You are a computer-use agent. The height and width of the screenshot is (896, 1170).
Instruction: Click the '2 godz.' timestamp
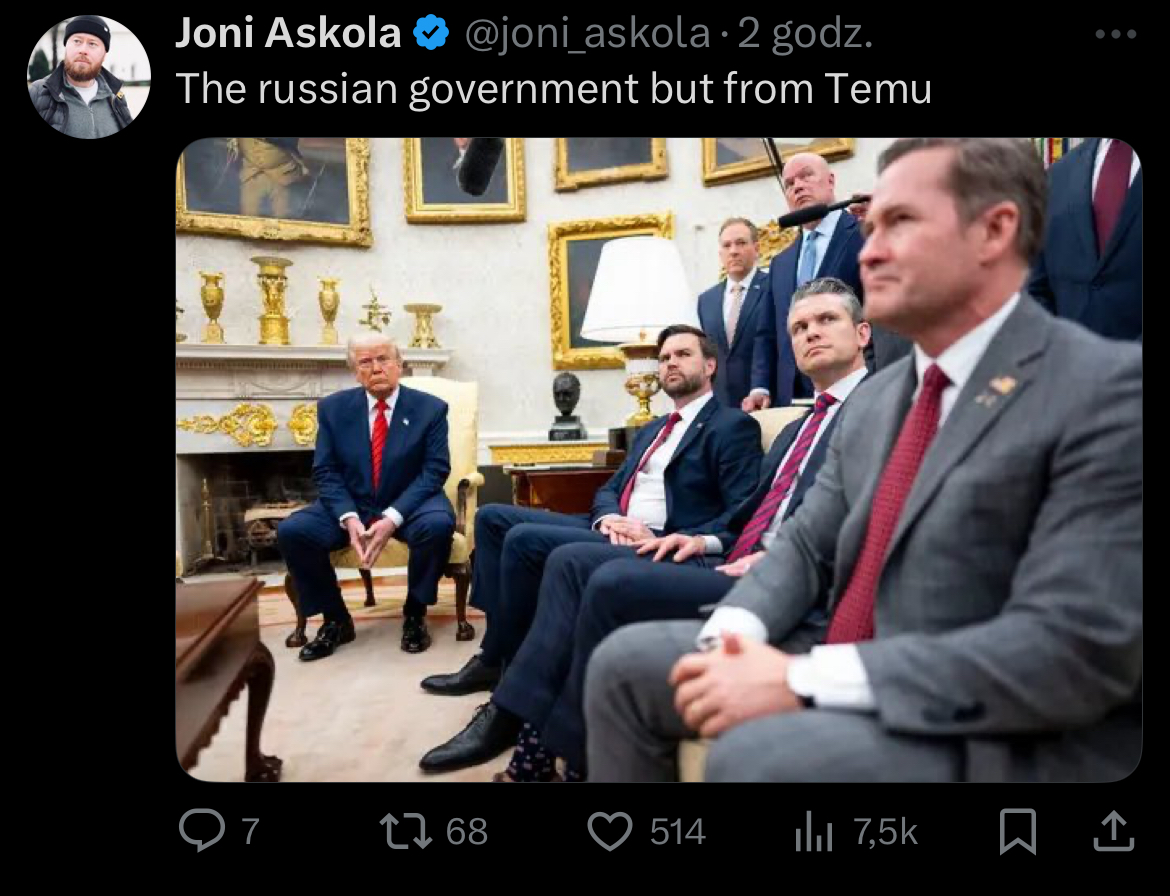[805, 34]
